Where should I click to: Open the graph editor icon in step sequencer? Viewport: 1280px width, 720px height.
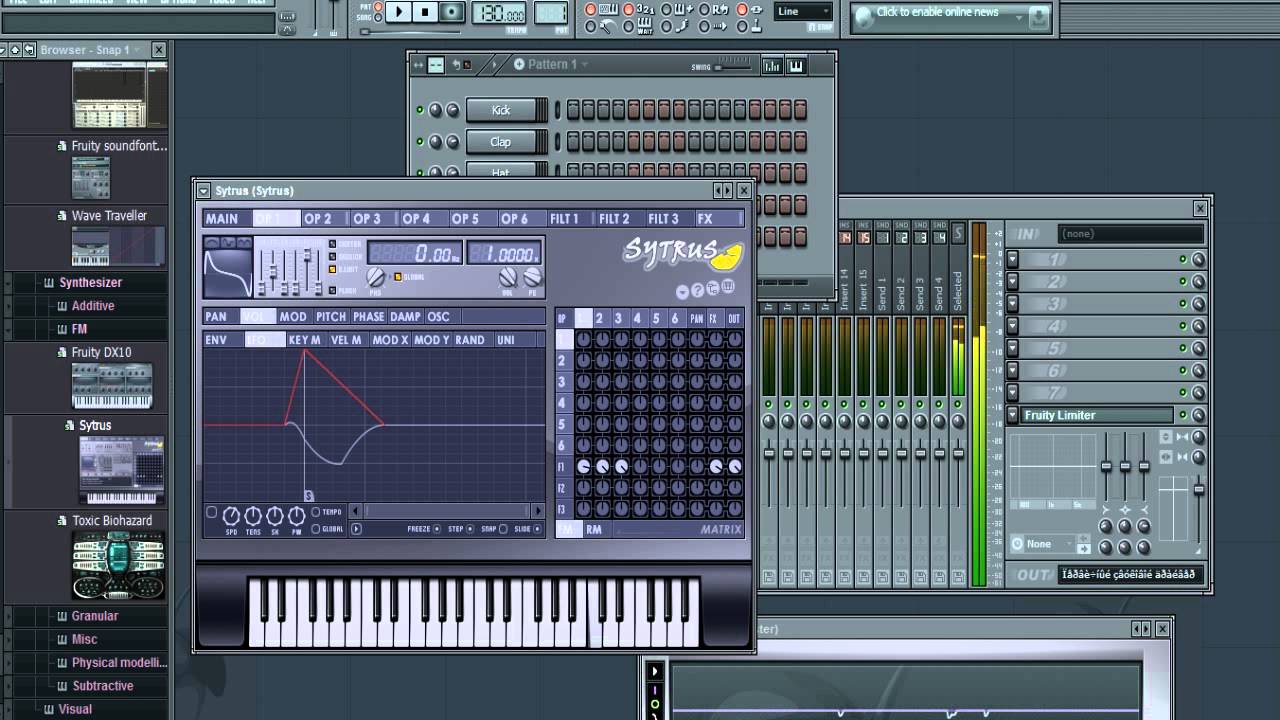772,66
